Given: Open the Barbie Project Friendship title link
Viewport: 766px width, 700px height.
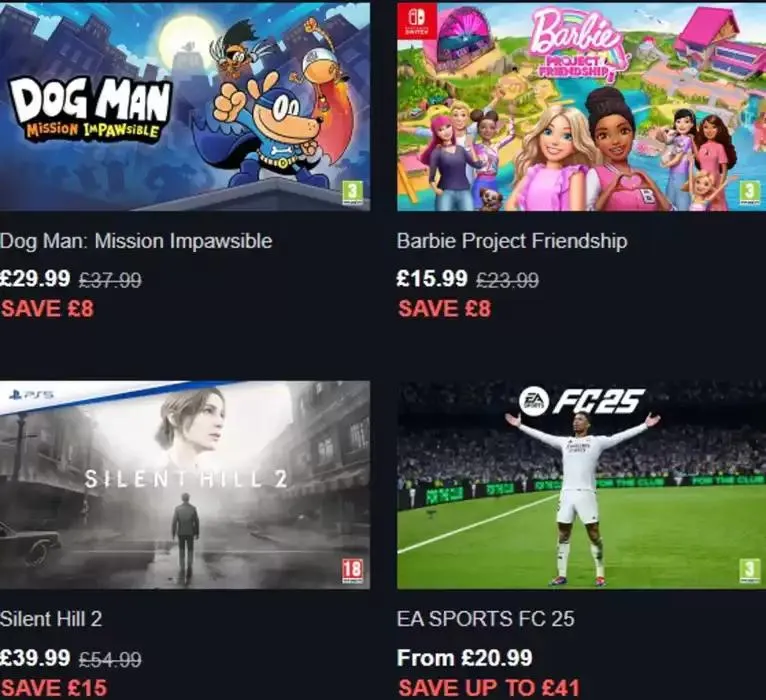Looking at the screenshot, I should tap(512, 241).
